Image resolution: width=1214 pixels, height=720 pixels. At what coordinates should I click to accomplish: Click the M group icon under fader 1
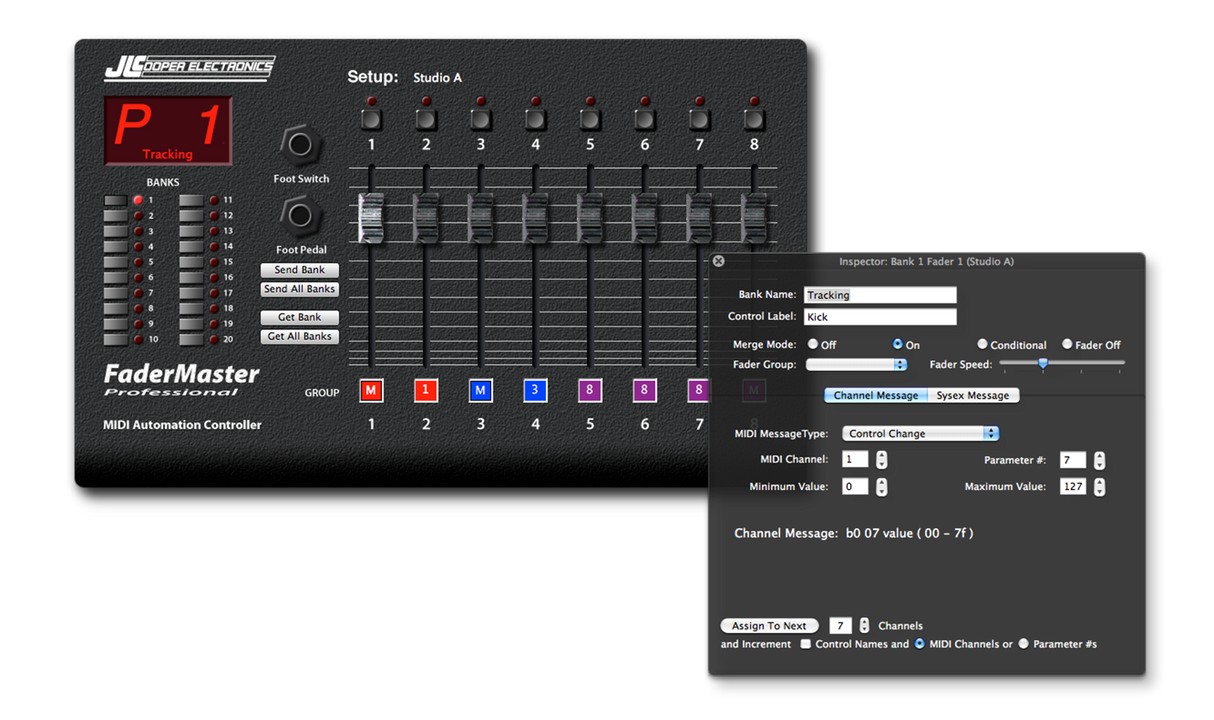tap(371, 390)
